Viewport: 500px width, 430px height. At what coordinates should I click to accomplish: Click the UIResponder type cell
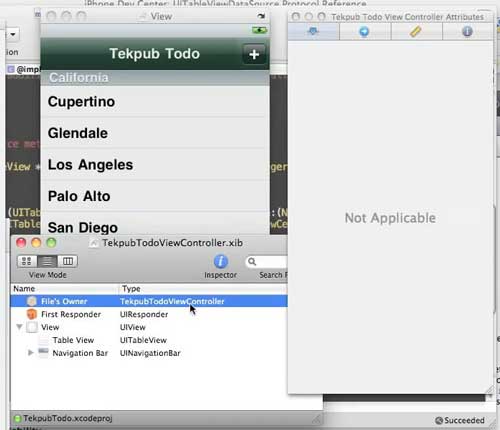144,314
